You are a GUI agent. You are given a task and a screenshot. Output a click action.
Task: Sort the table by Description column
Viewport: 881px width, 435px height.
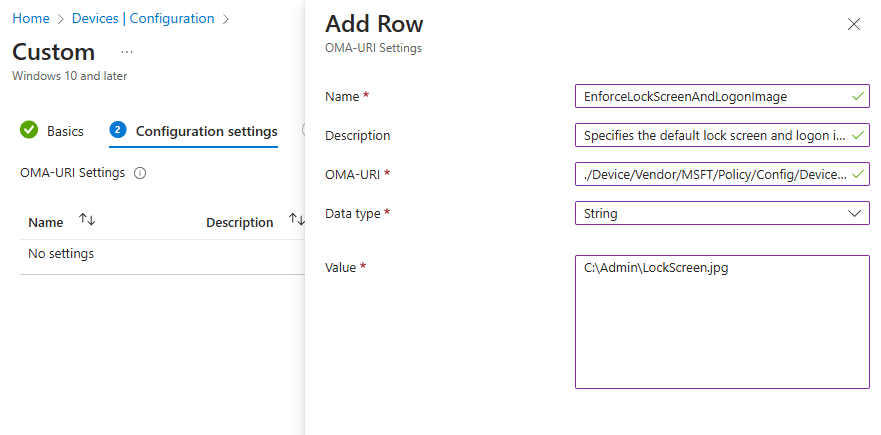pos(297,221)
